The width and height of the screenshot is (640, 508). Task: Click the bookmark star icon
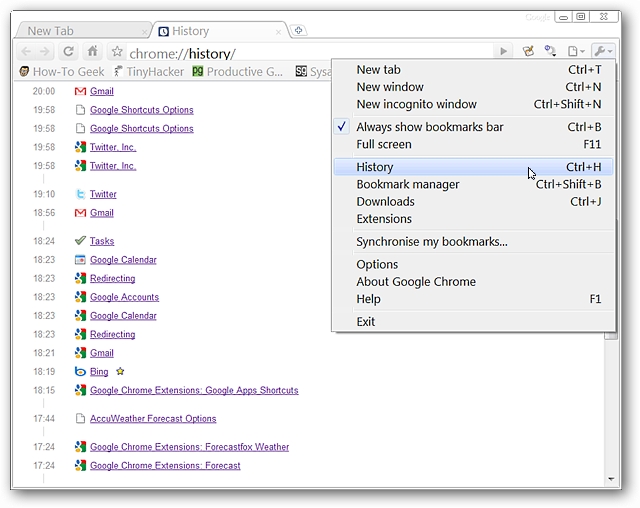pyautogui.click(x=117, y=52)
